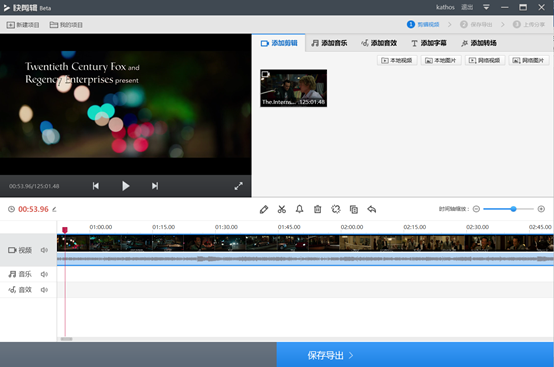Jump to previous frame in preview
This screenshot has height=367, width=554.
pos(96,186)
